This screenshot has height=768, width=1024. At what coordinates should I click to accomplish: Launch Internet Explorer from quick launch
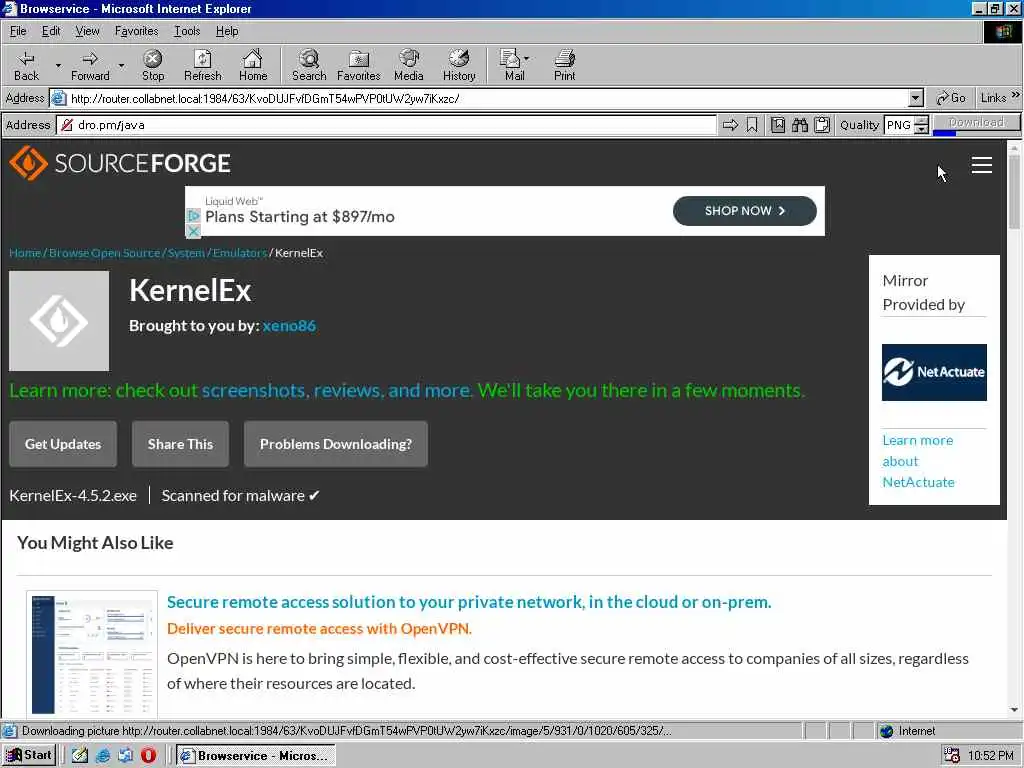click(103, 755)
